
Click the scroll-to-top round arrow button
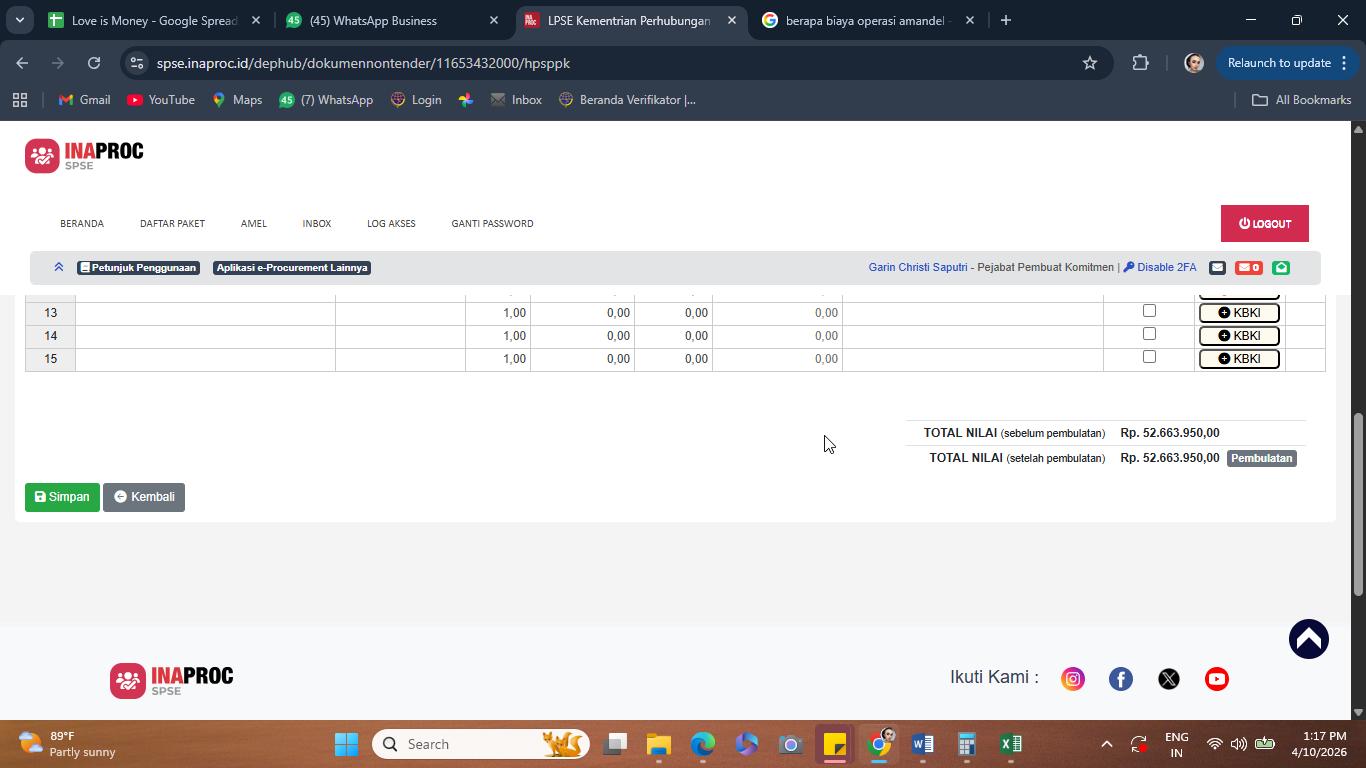click(x=1309, y=639)
